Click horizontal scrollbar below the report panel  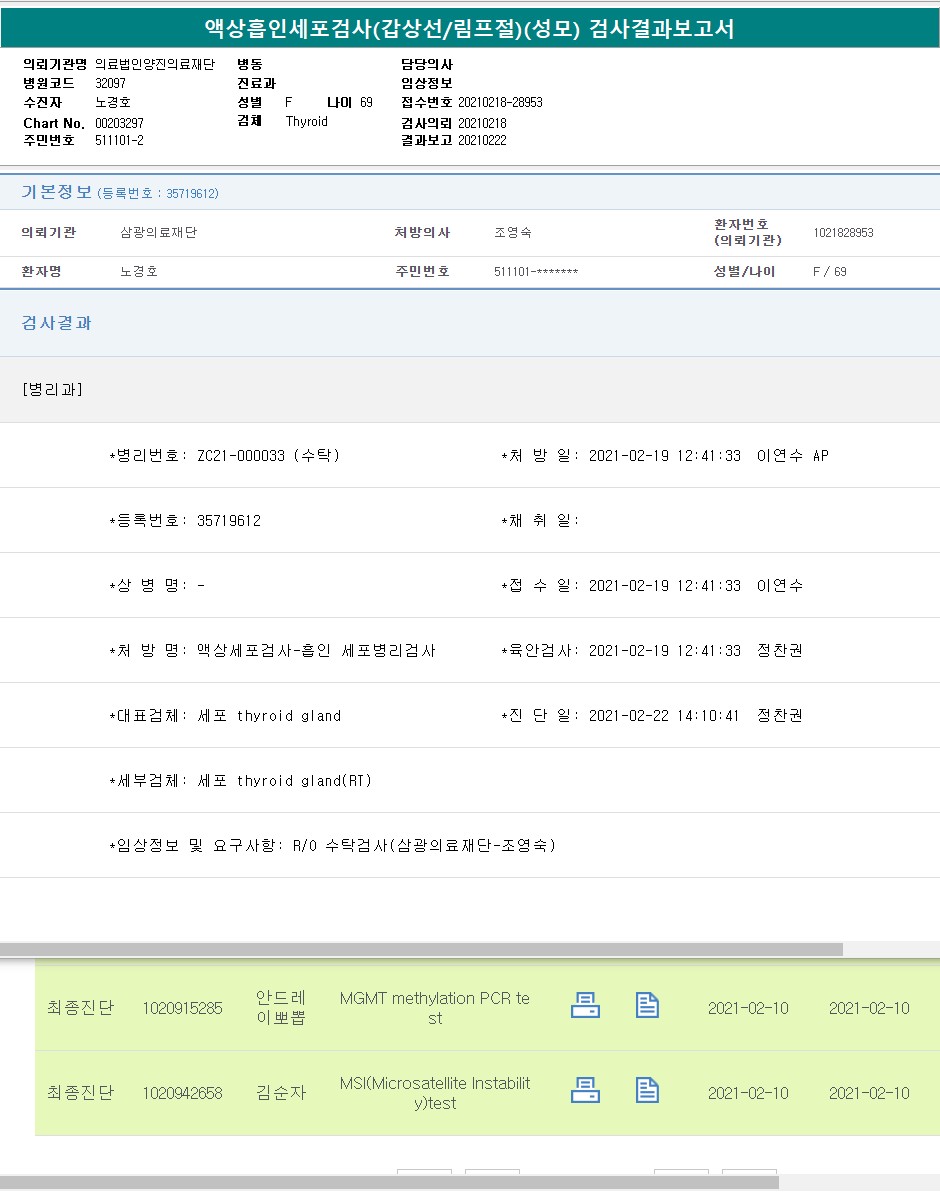point(420,949)
